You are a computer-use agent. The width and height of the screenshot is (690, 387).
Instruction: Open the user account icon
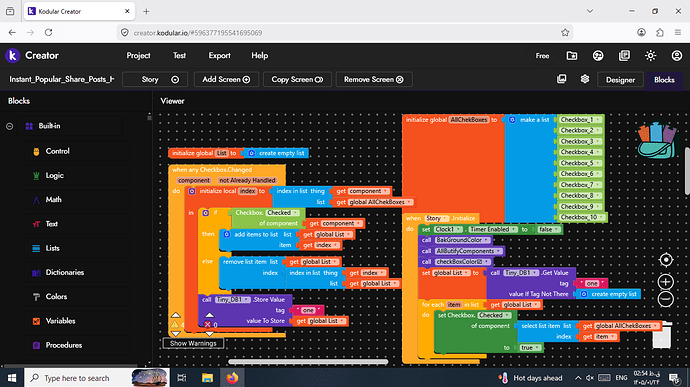(x=676, y=55)
